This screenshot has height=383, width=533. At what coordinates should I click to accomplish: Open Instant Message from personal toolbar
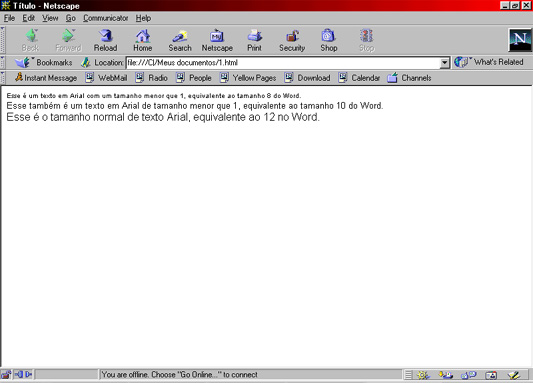(x=46, y=78)
